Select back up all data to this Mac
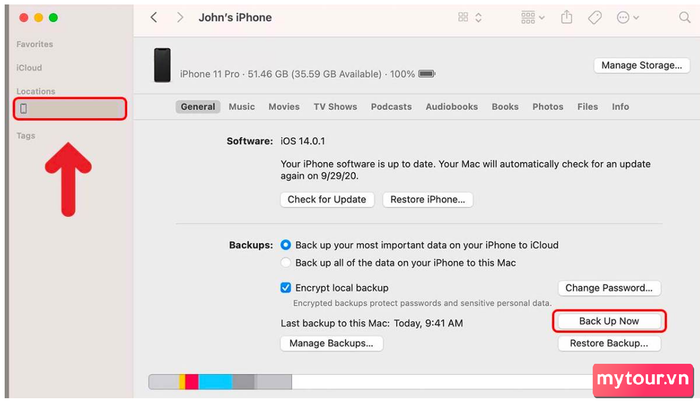Image resolution: width=700 pixels, height=405 pixels. pyautogui.click(x=286, y=263)
